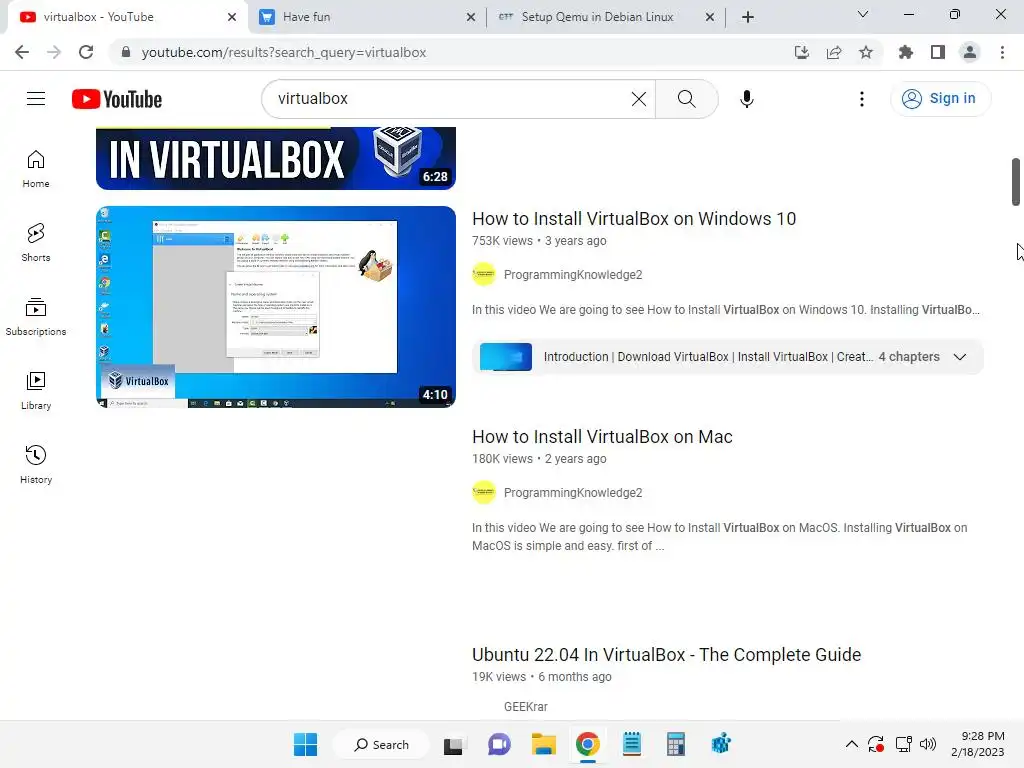
Task: Open How to Install VirtualBox on Mac
Action: [x=602, y=437]
